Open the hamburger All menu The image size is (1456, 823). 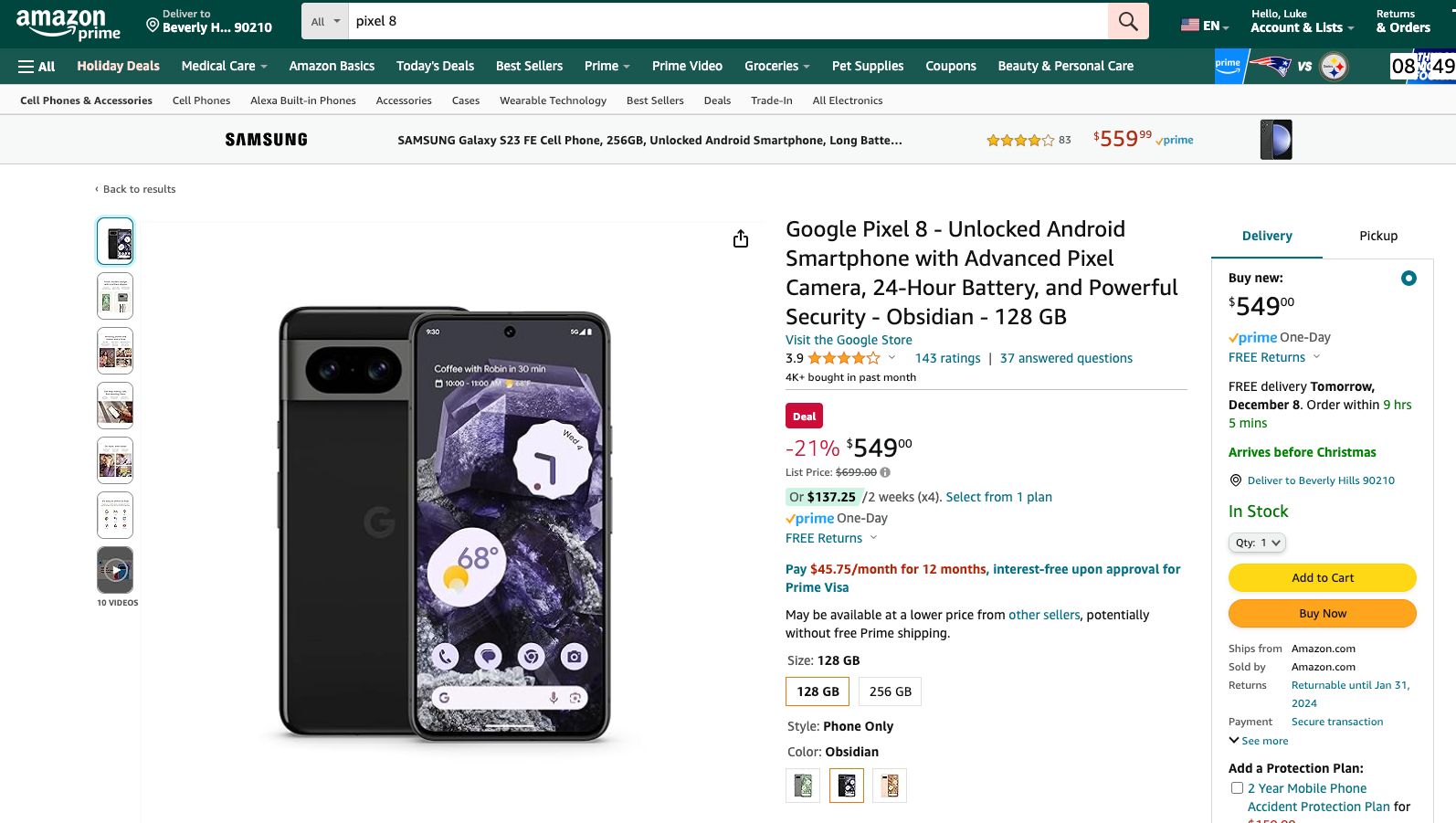(x=37, y=67)
